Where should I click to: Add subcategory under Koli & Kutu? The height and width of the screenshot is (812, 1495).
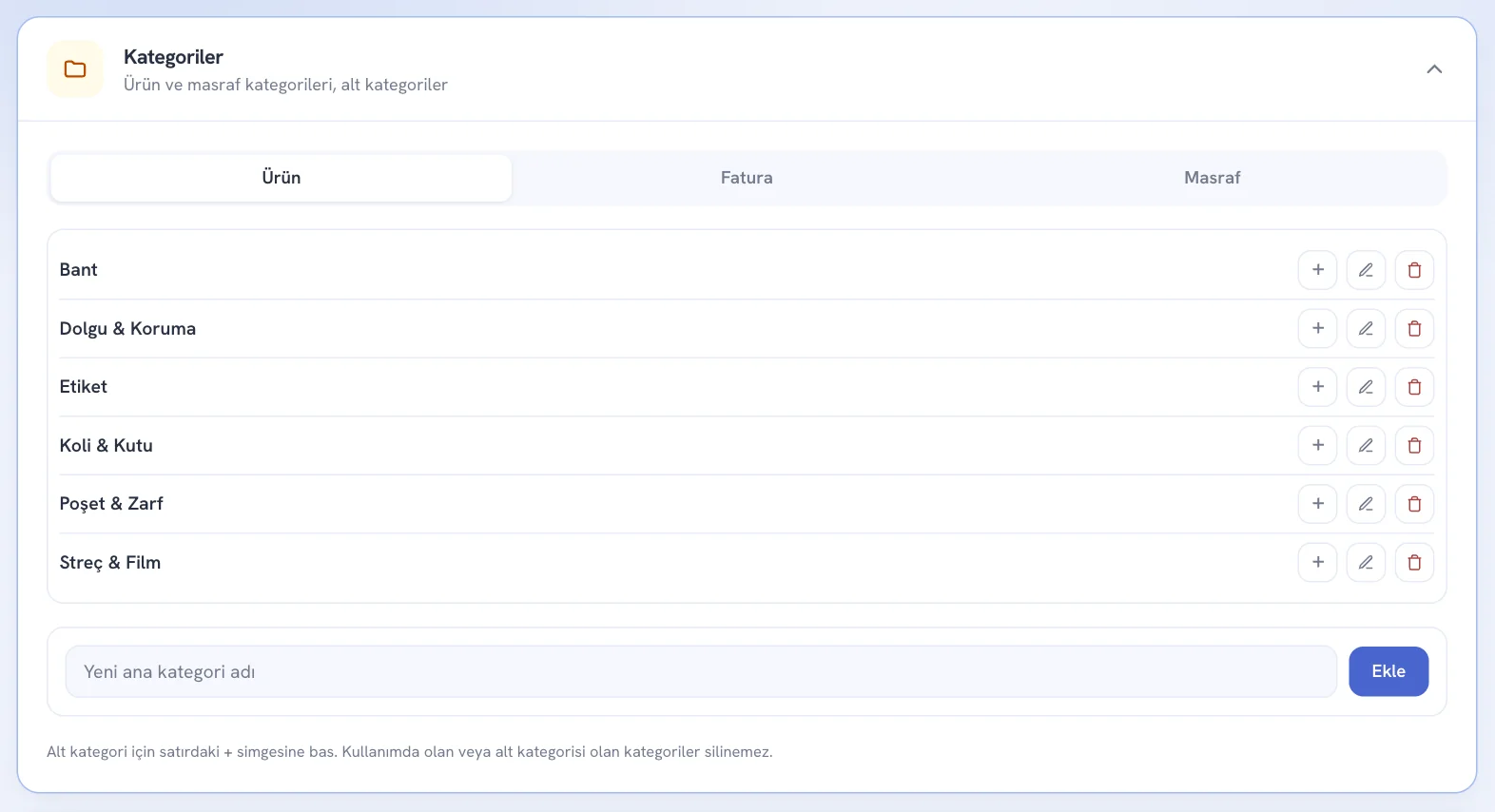tap(1317, 445)
